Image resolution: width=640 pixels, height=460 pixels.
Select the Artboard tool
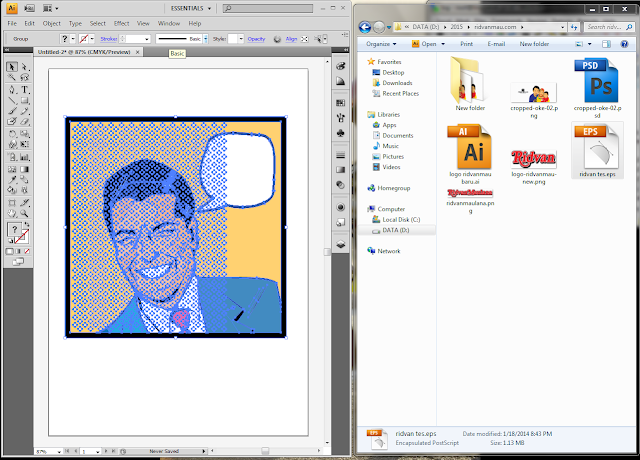tap(12, 202)
